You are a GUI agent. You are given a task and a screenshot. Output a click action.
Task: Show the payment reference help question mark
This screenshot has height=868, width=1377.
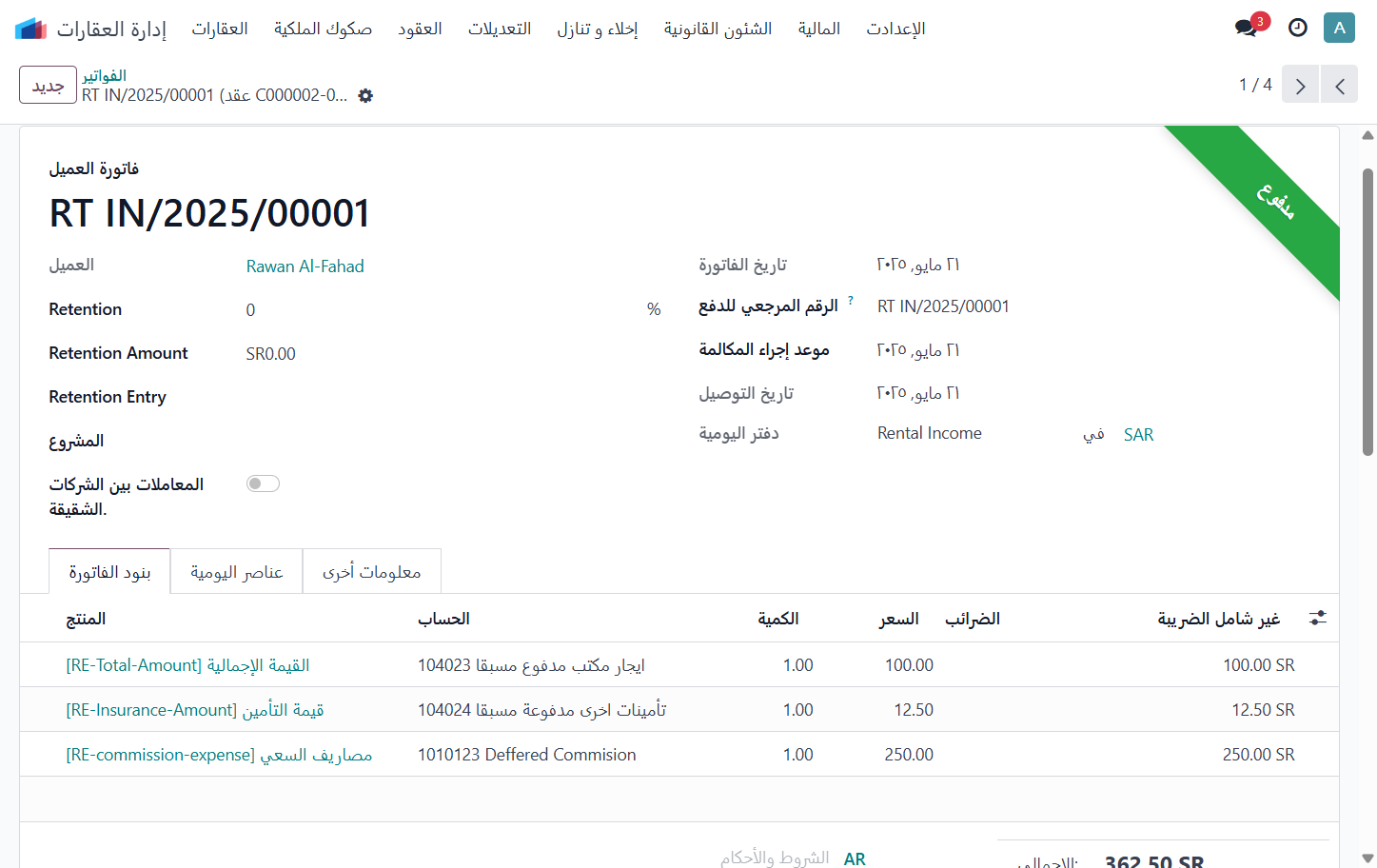(851, 301)
